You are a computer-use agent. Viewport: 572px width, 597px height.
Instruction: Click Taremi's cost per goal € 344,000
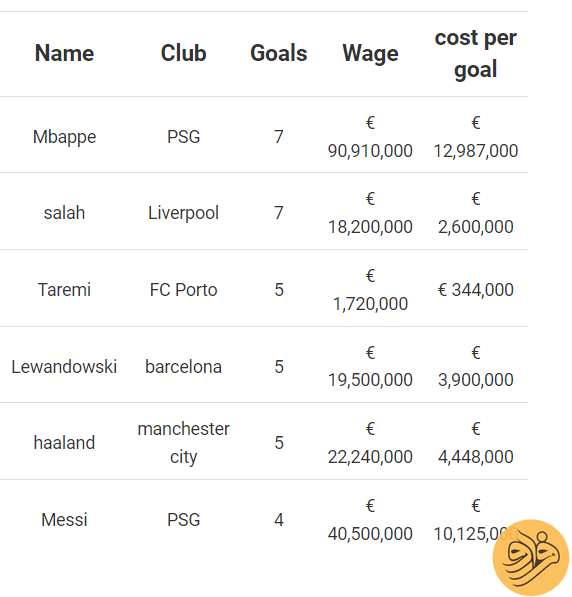[x=476, y=290]
